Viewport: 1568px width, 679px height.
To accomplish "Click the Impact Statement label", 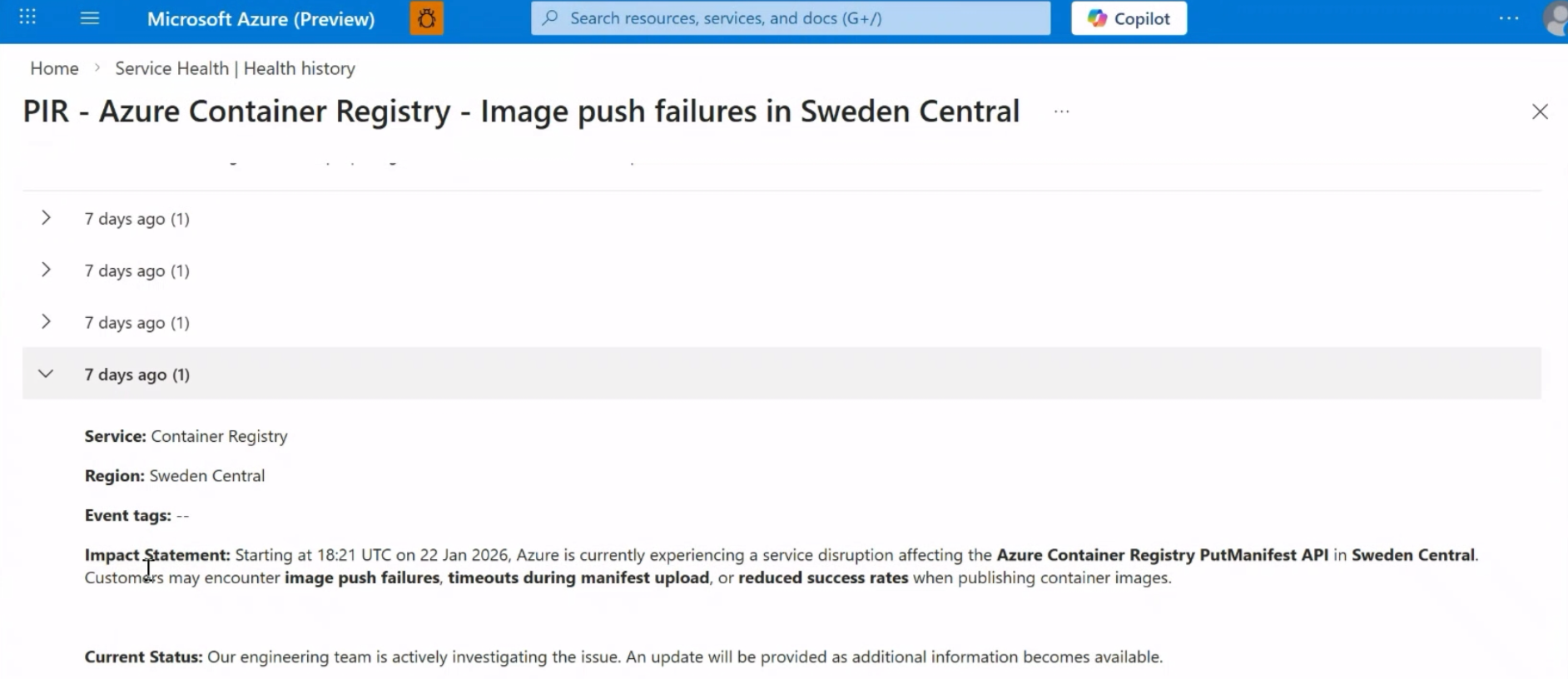I will click(157, 555).
